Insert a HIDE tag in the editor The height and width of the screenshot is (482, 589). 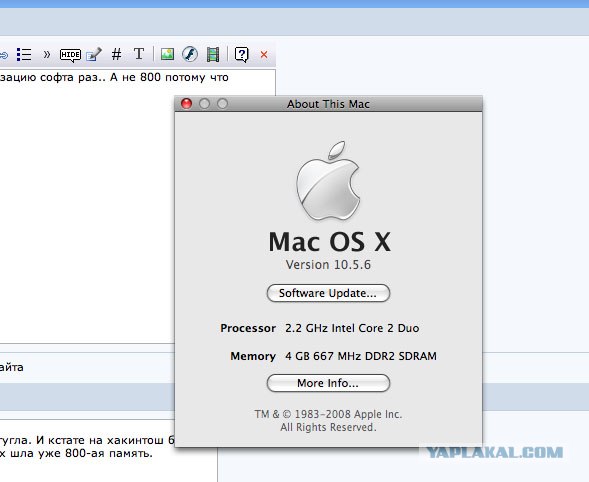[x=70, y=55]
